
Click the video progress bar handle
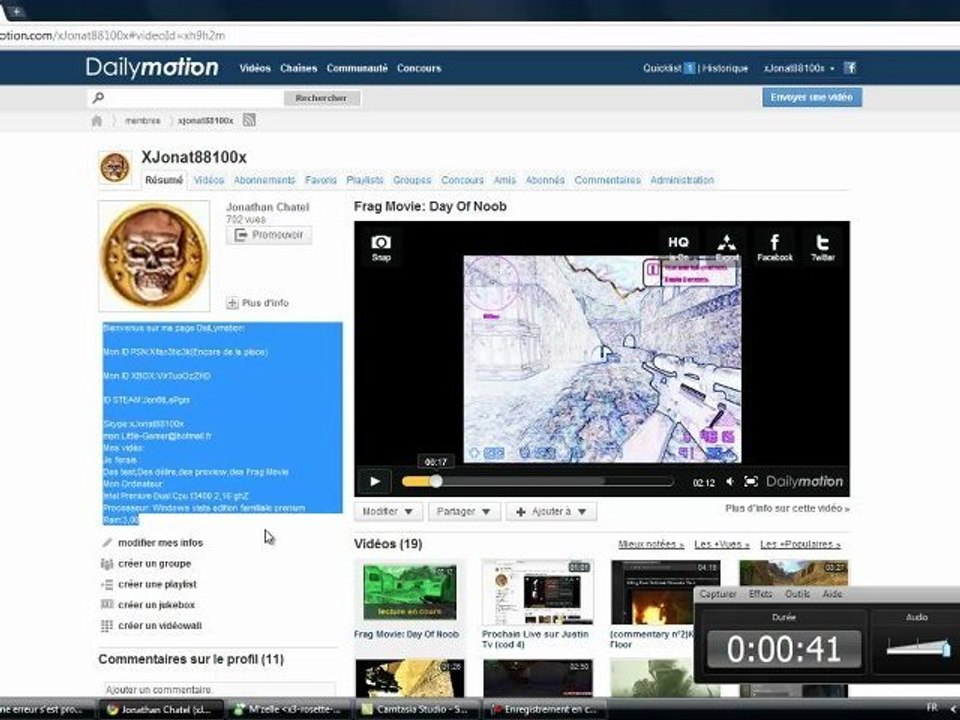(x=436, y=481)
